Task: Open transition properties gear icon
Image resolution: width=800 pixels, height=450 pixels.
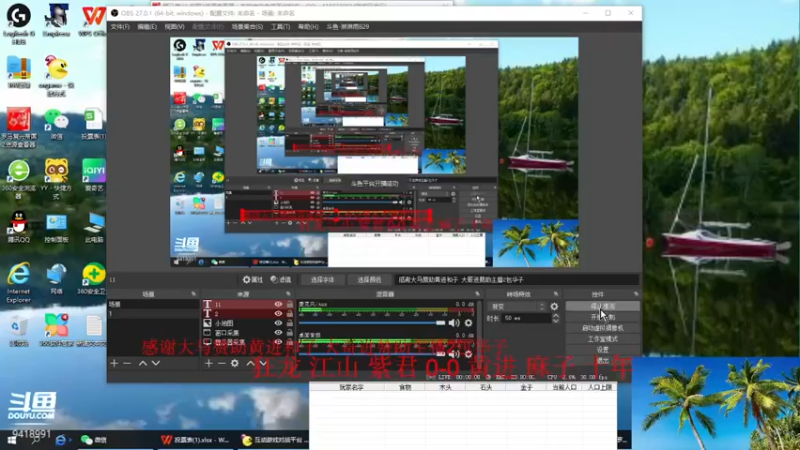Action: [x=554, y=307]
